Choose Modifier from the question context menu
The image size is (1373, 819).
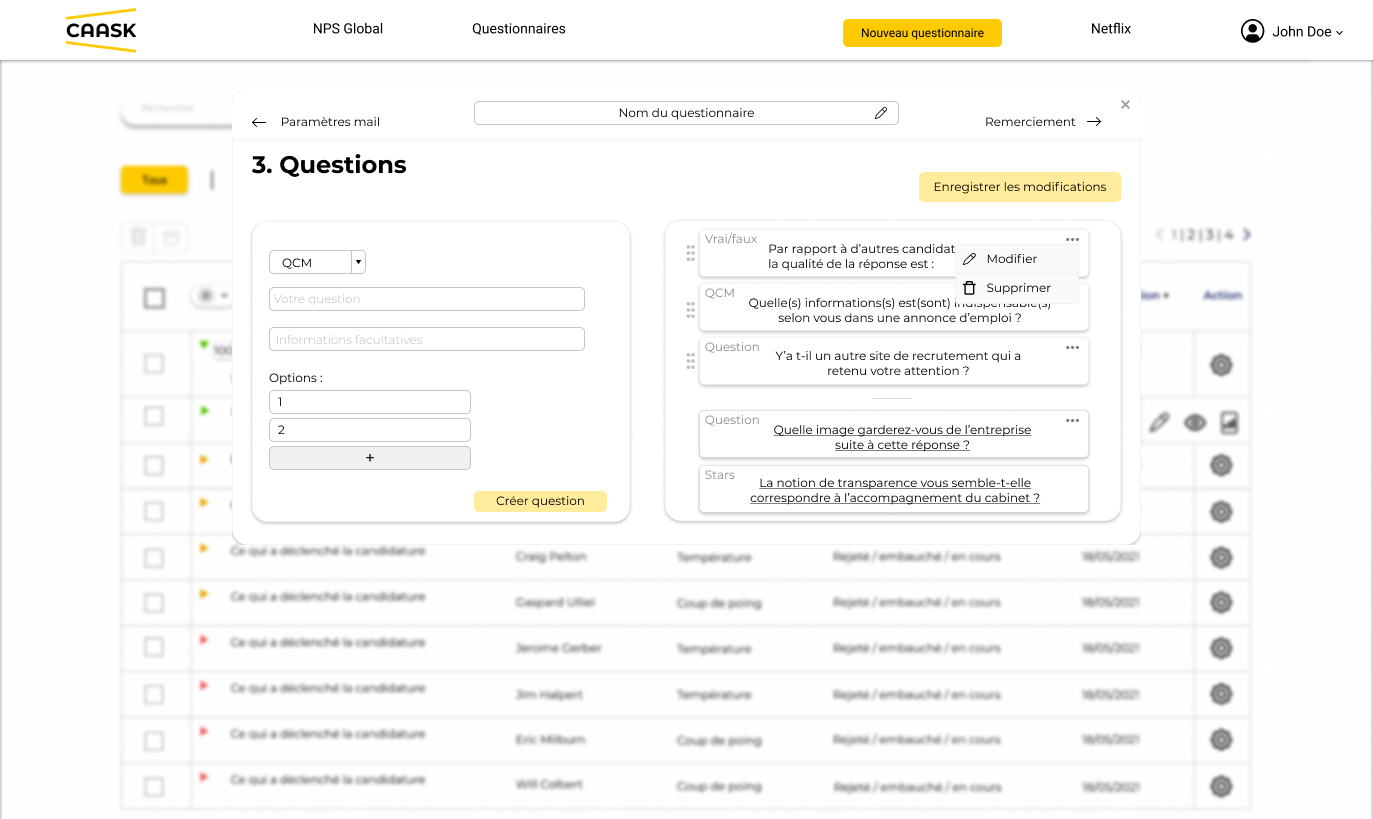1017,259
